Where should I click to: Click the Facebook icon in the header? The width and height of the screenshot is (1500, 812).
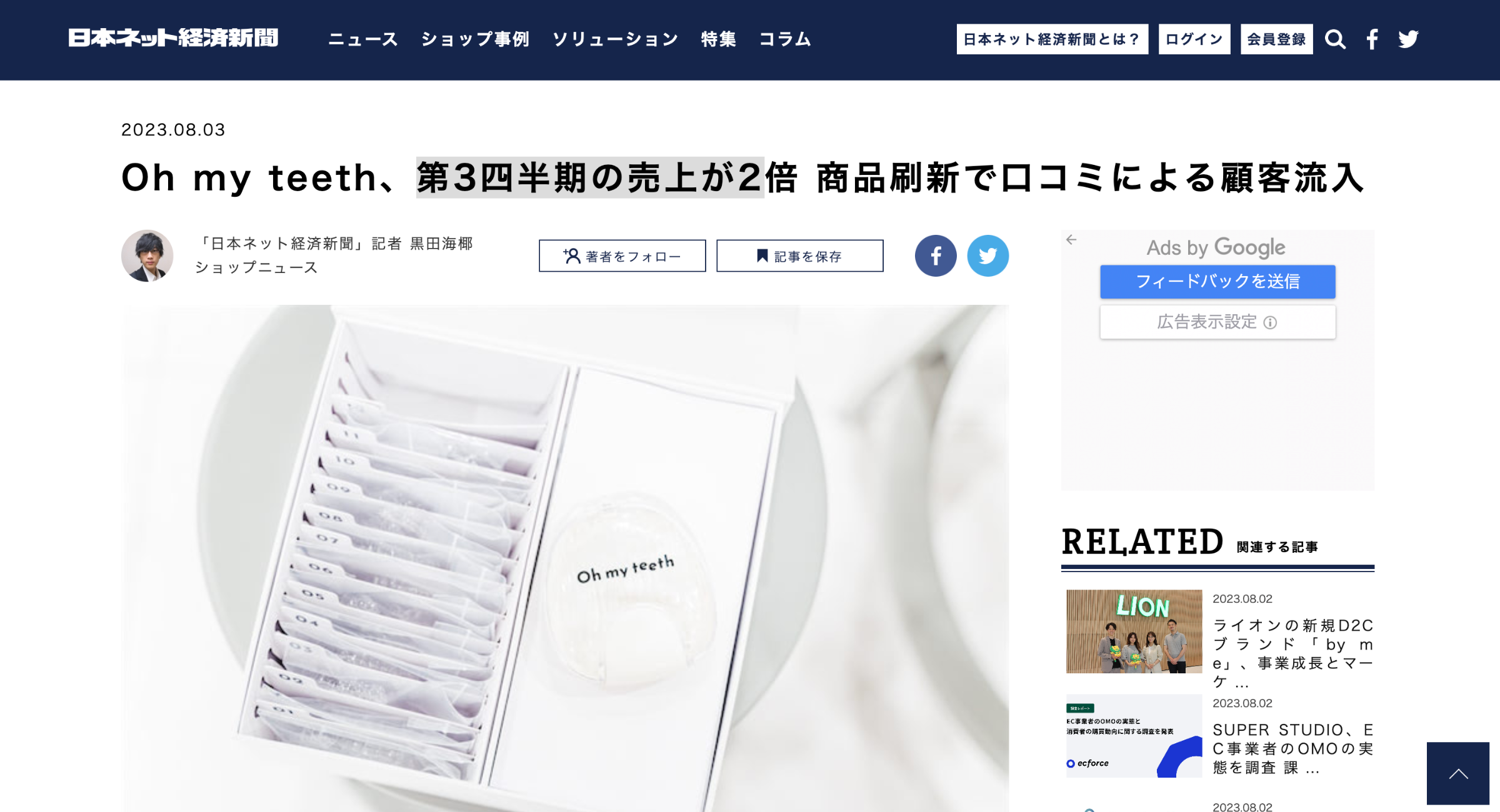click(1372, 39)
